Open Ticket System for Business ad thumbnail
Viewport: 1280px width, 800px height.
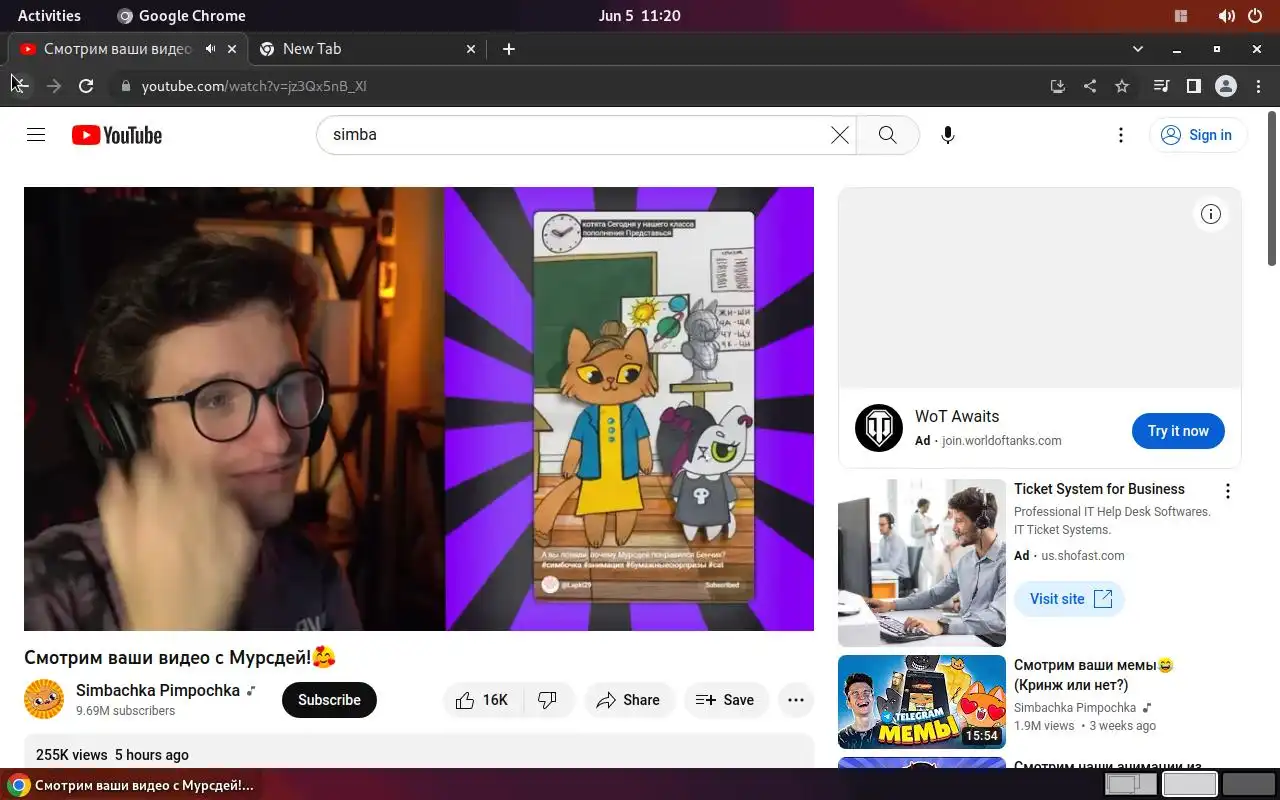[x=922, y=563]
